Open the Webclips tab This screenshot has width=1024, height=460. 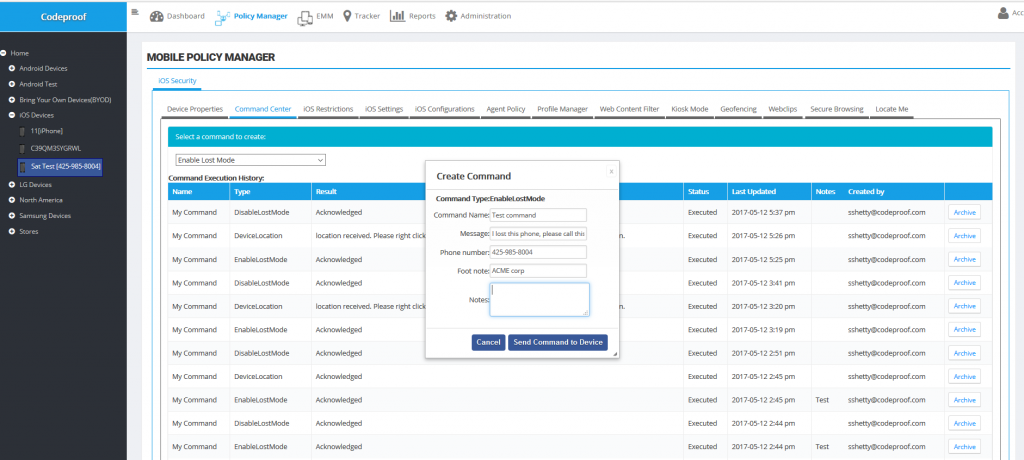(x=782, y=109)
